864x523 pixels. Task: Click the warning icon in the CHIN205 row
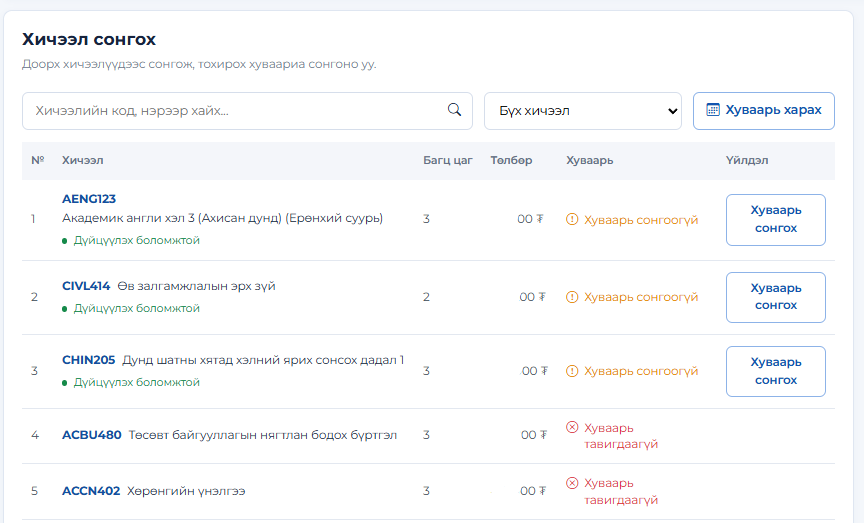click(572, 371)
